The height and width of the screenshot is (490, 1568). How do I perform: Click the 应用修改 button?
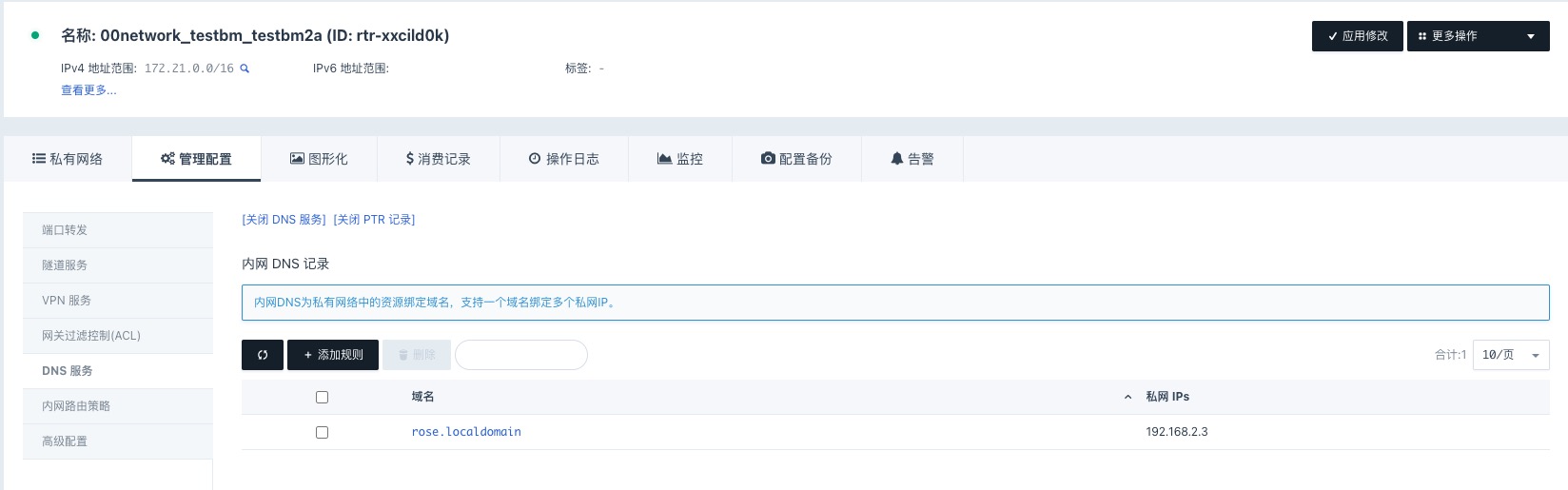tap(1357, 36)
